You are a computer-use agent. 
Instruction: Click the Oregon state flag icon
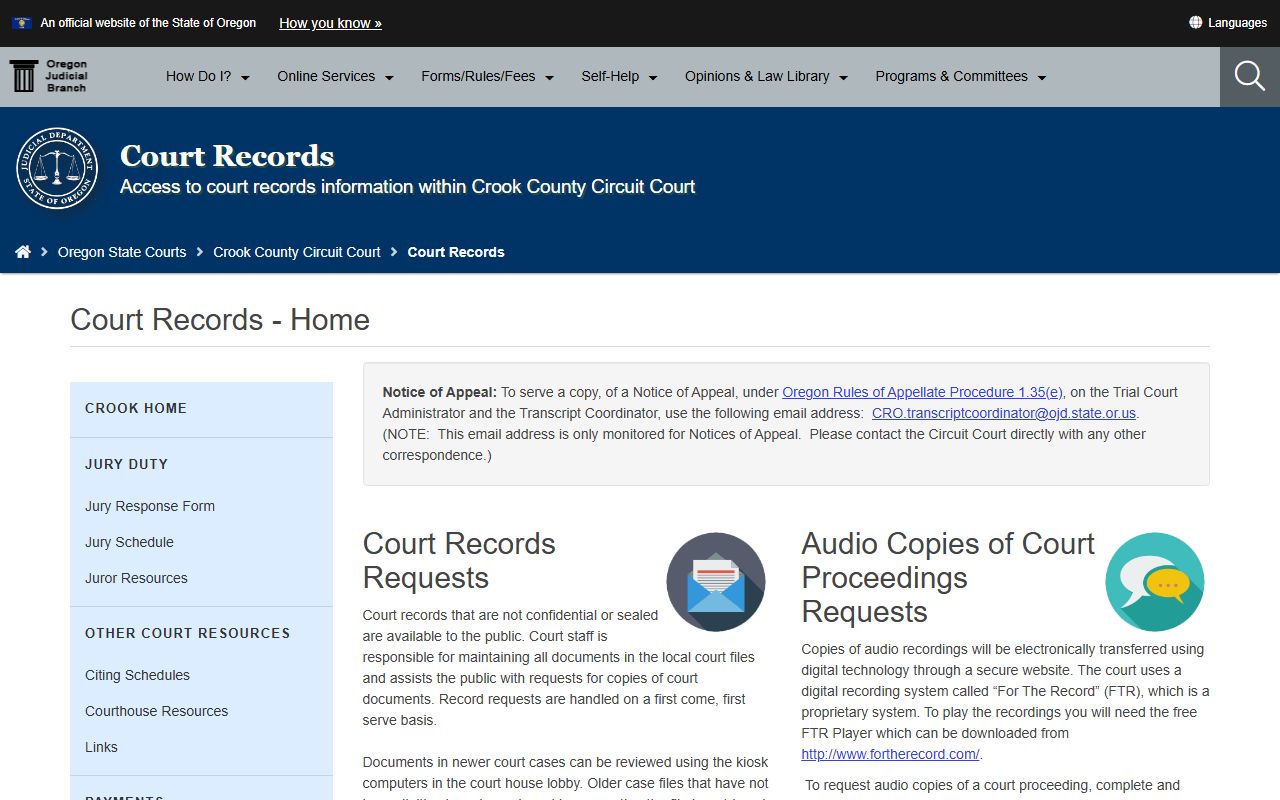point(22,23)
